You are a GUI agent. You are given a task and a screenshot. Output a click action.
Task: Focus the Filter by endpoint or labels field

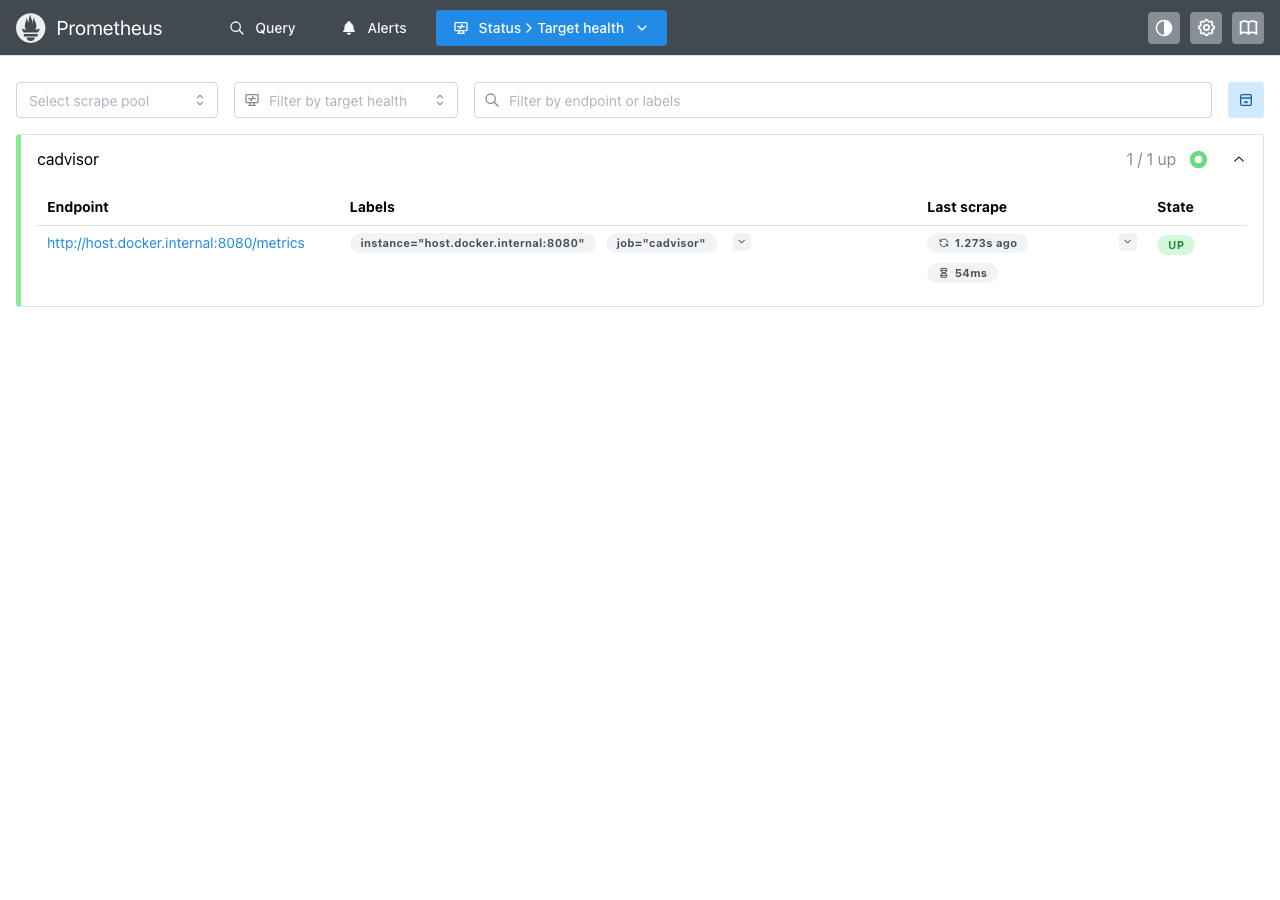click(x=843, y=100)
